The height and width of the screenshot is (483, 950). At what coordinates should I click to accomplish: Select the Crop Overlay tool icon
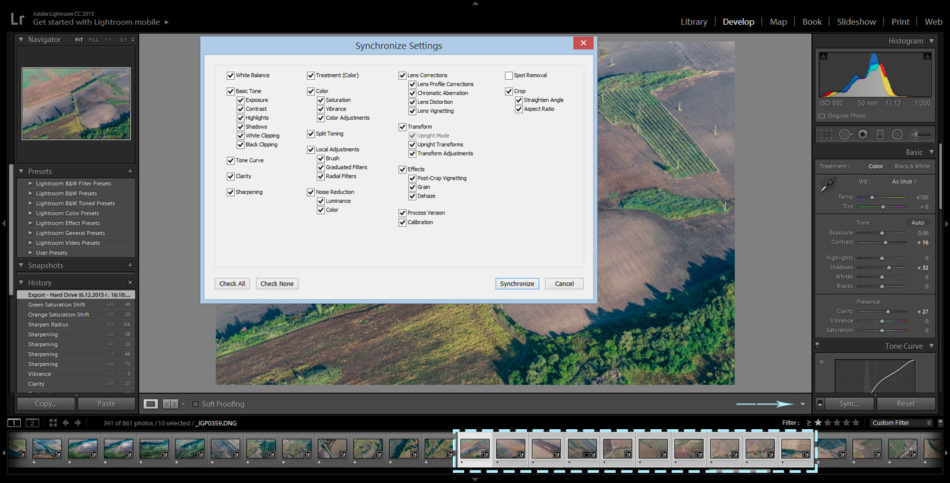[824, 133]
